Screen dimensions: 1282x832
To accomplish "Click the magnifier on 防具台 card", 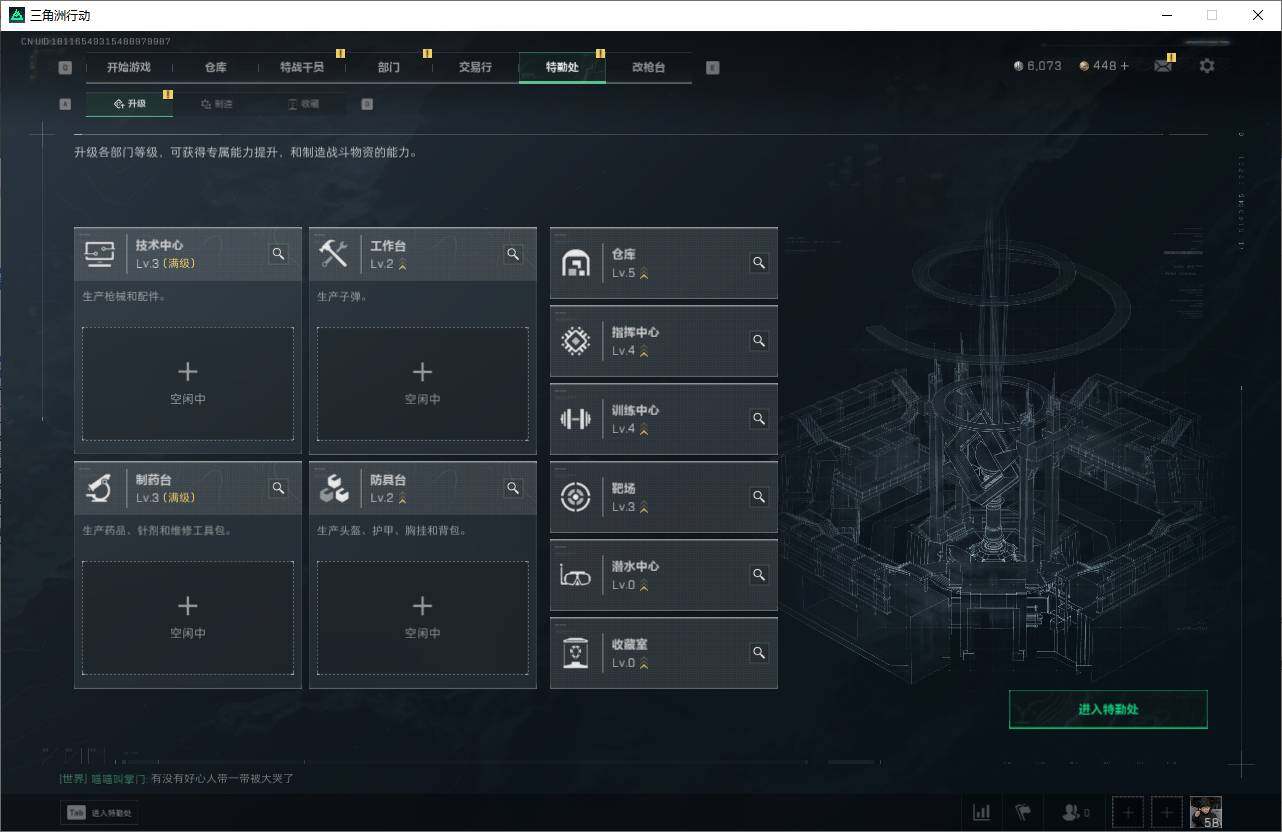I will pos(513,488).
